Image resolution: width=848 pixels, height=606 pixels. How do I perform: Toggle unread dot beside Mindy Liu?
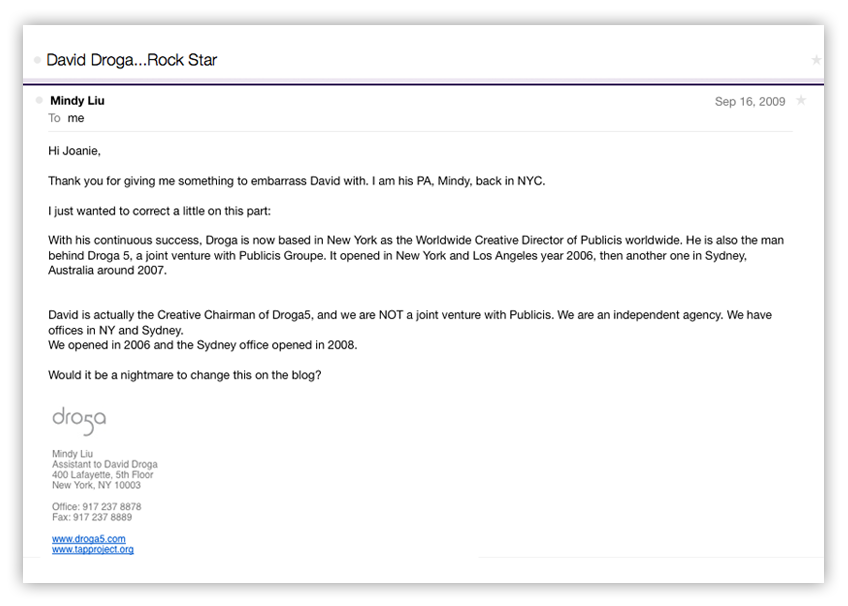[39, 100]
